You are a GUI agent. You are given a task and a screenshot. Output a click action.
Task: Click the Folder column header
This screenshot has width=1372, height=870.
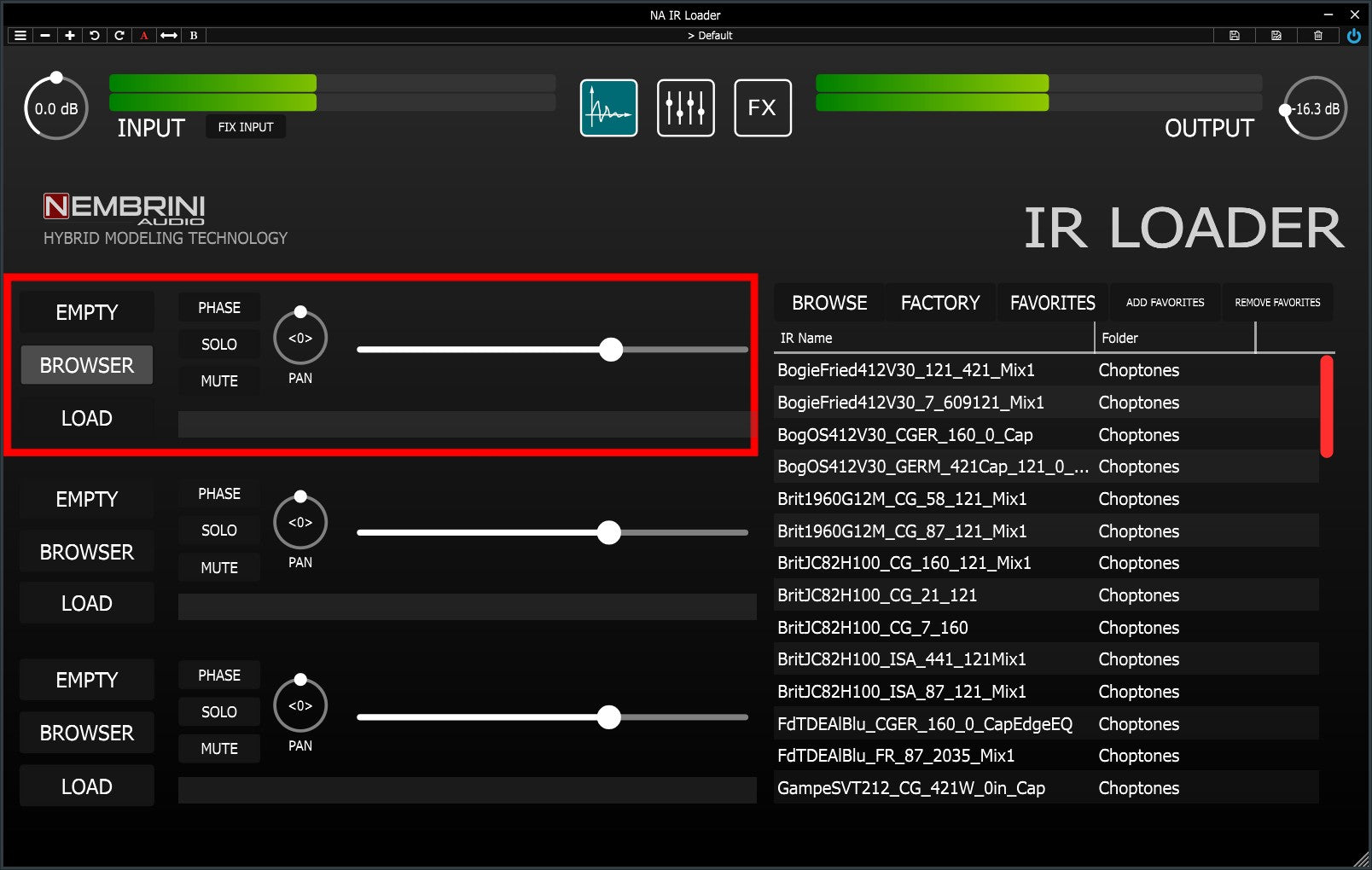(x=1174, y=339)
